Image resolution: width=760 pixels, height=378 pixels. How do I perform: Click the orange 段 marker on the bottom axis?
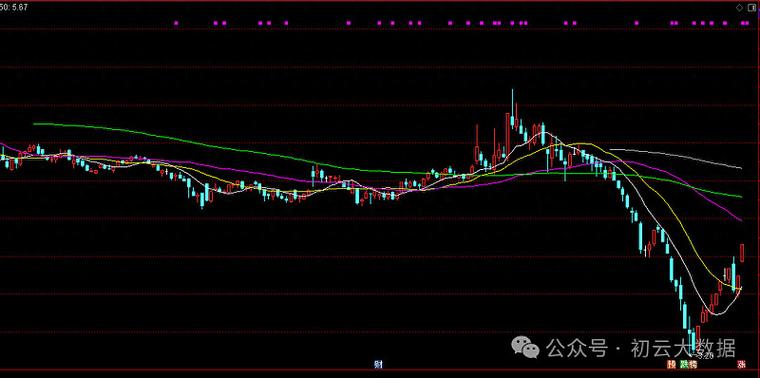(671, 364)
